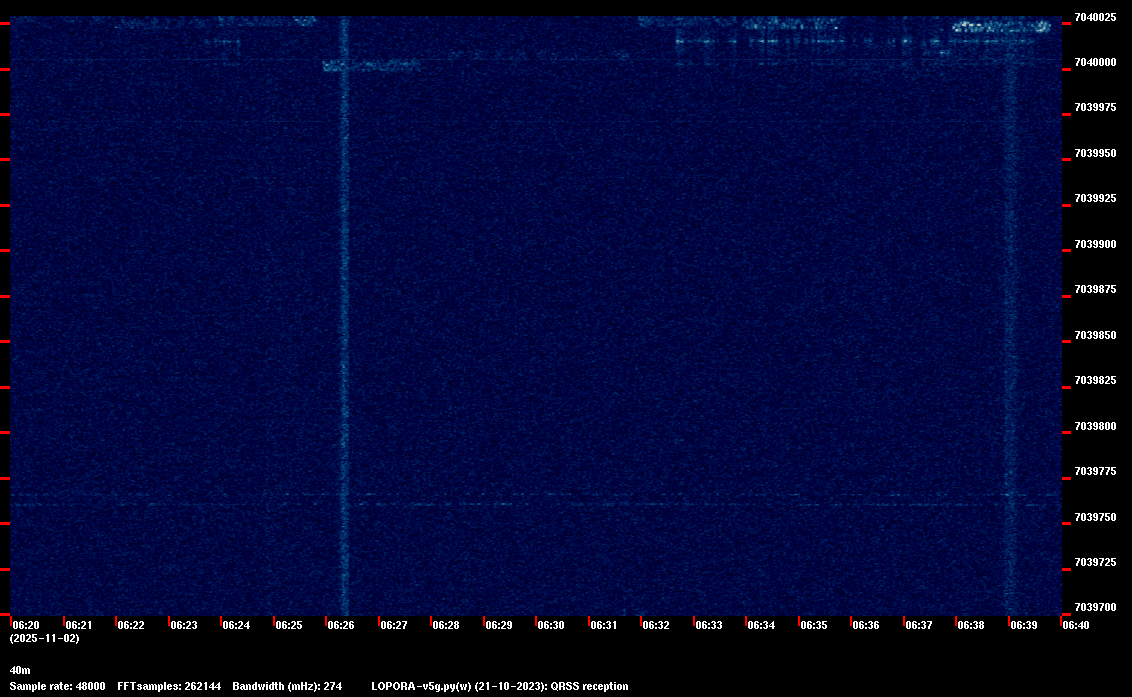Click the 06:35 time label
This screenshot has height=697, width=1132.
point(814,625)
